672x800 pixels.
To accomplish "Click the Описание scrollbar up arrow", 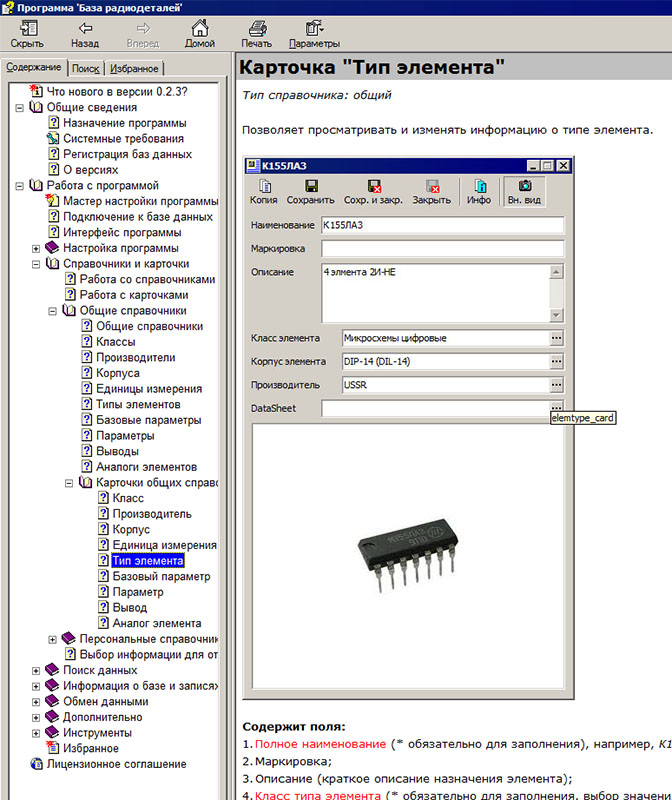I will pyautogui.click(x=556, y=271).
